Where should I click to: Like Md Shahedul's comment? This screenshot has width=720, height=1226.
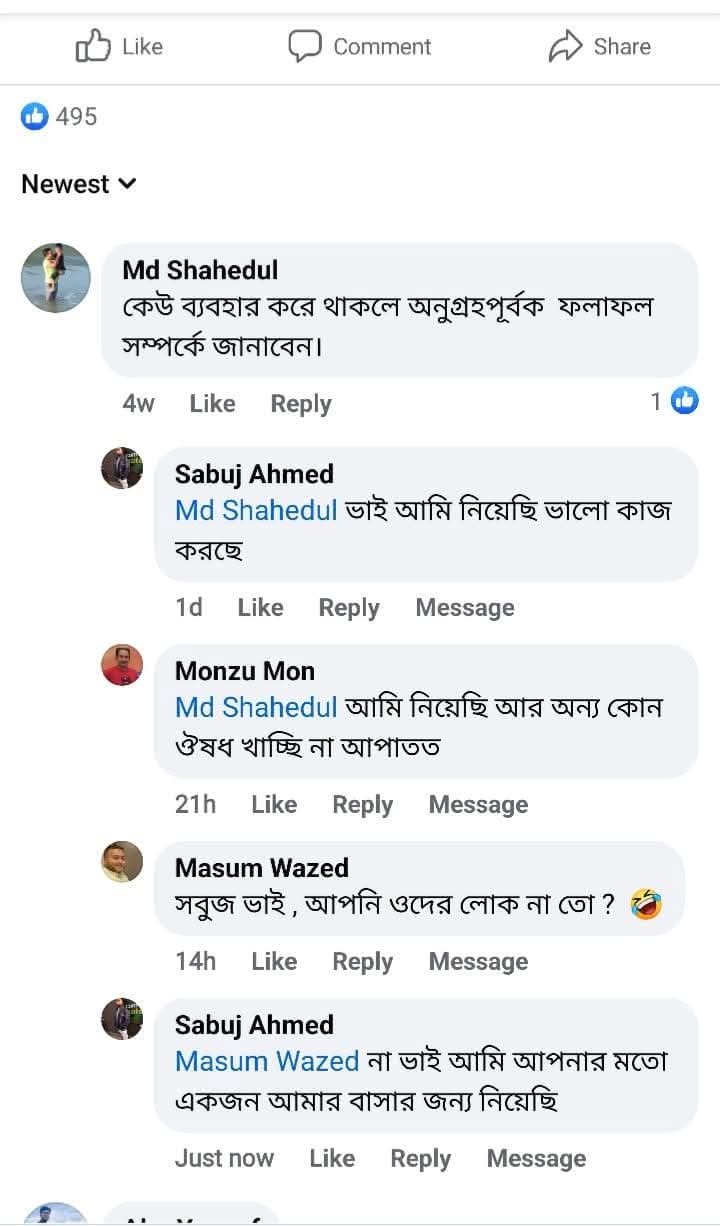click(x=212, y=404)
